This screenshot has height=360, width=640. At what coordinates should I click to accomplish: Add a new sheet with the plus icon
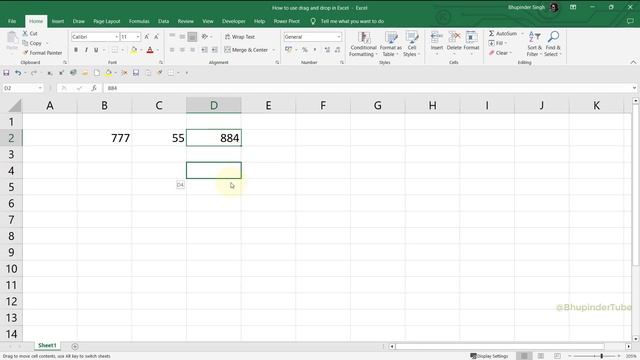point(75,347)
